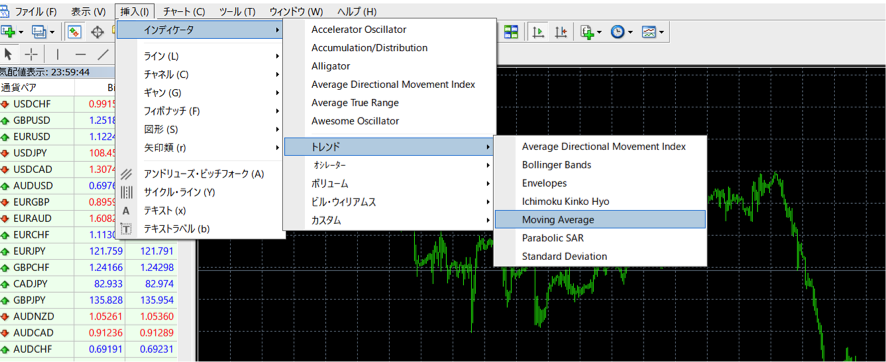Open the ウィンドウ (W) menu
Screen dimensions: 886x362
(x=297, y=11)
